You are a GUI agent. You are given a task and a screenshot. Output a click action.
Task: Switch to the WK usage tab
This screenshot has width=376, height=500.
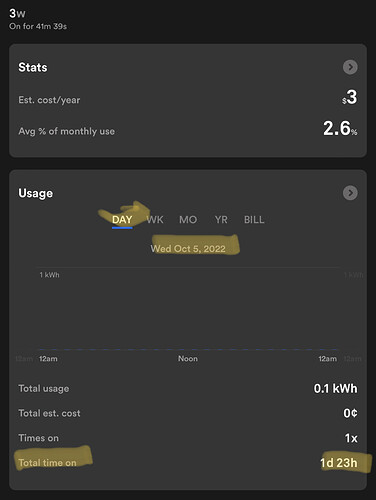pos(155,220)
